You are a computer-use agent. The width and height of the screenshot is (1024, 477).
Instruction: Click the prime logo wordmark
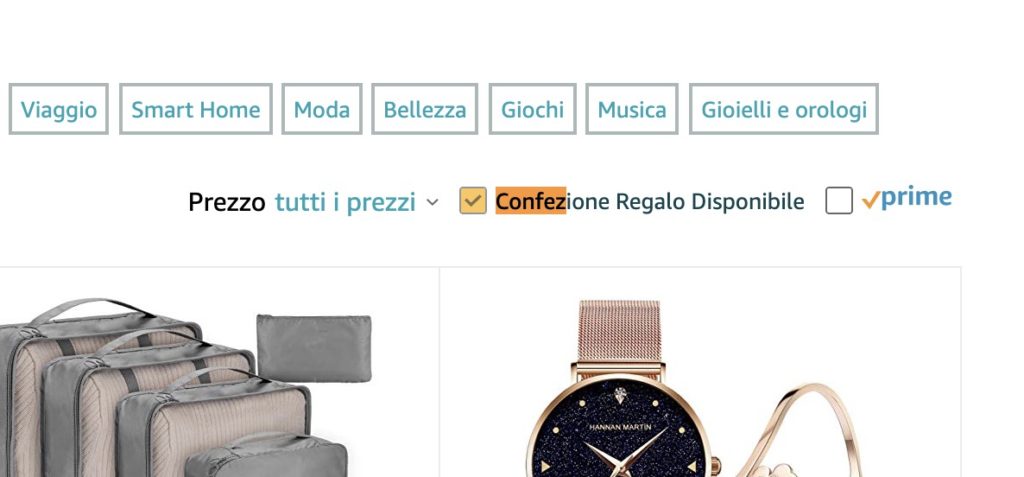click(916, 197)
